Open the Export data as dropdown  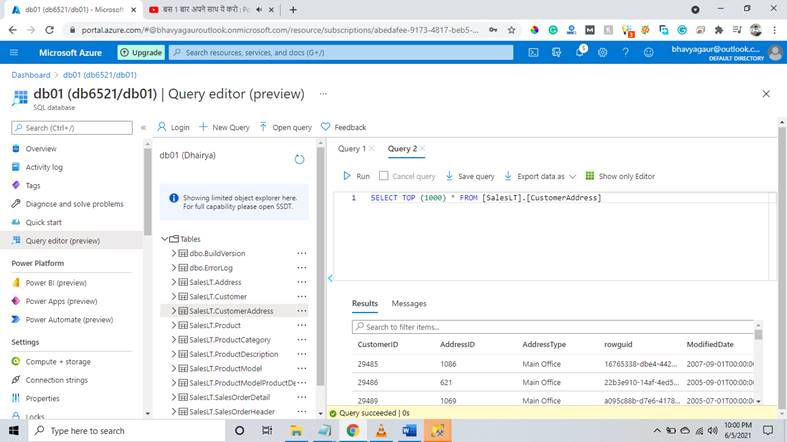[x=540, y=176]
